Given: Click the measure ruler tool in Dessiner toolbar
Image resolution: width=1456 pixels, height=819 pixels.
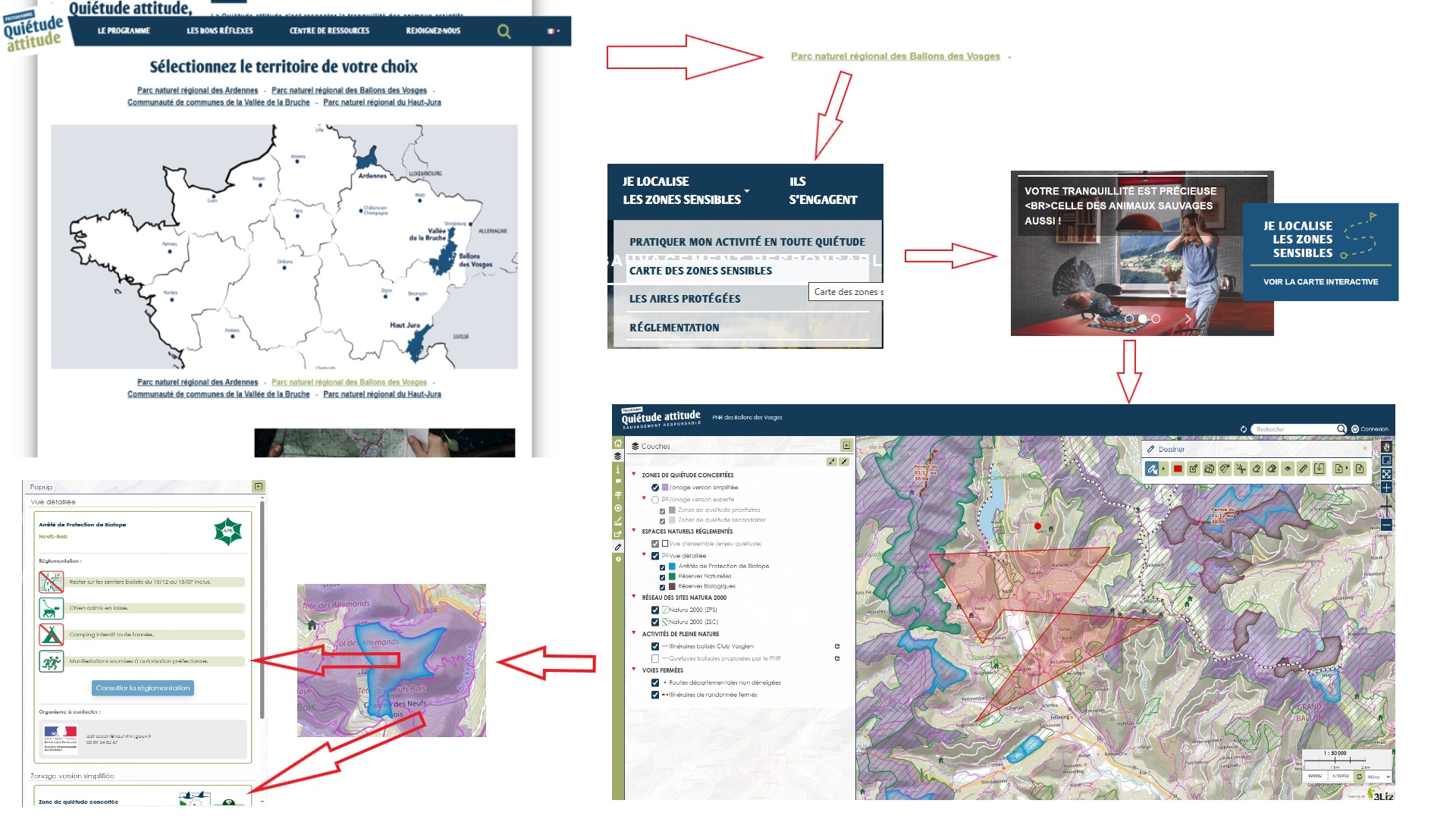Looking at the screenshot, I should pyautogui.click(x=1304, y=469).
